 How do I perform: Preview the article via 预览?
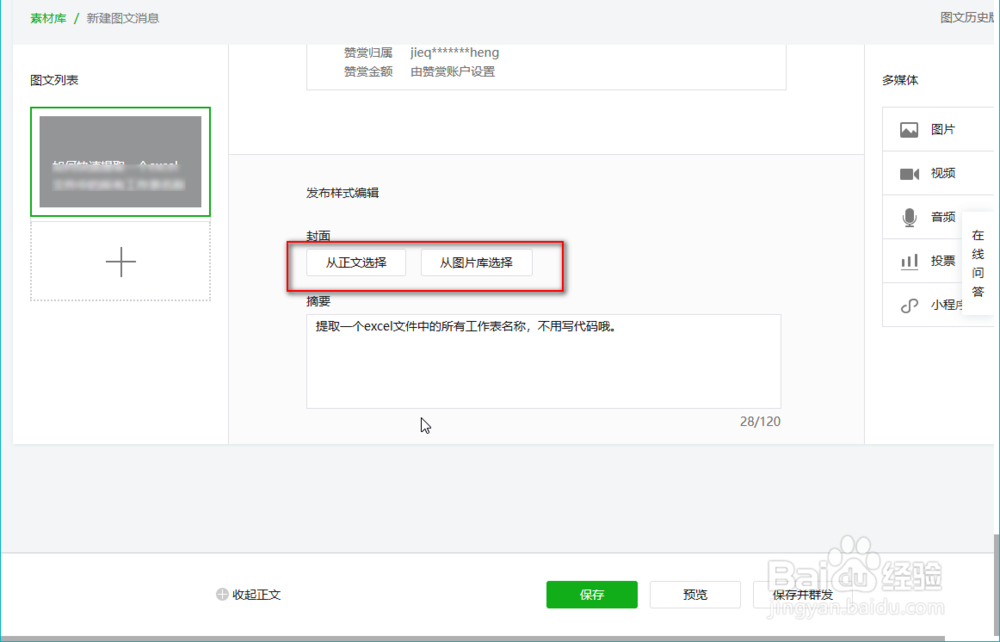coord(695,594)
